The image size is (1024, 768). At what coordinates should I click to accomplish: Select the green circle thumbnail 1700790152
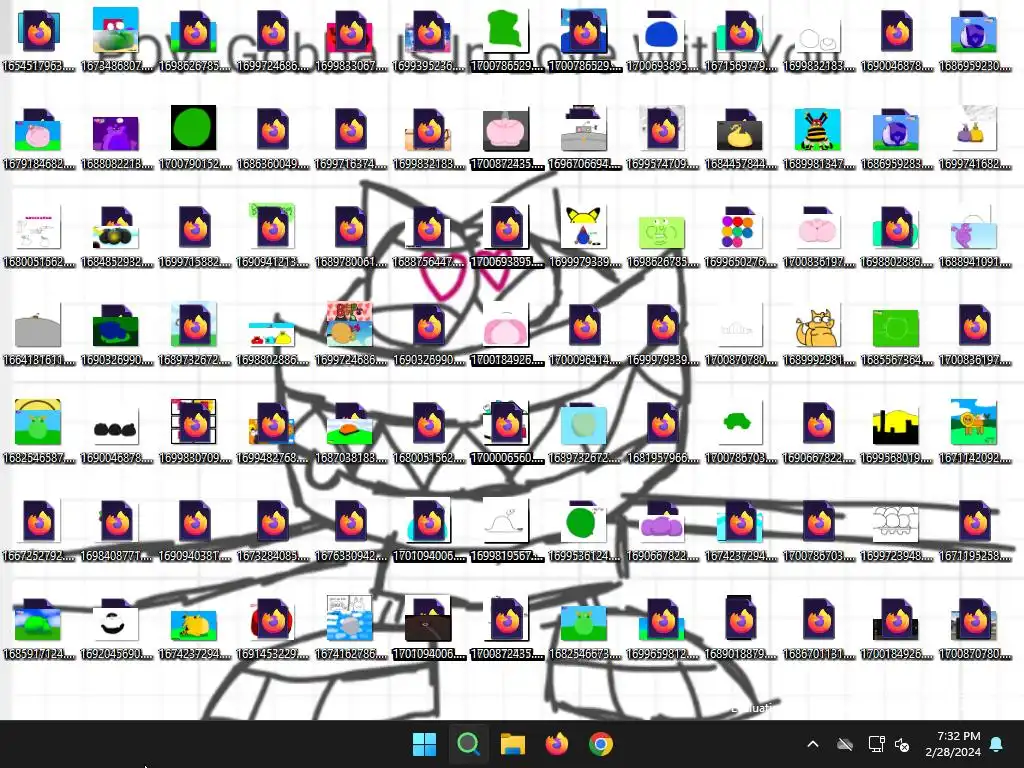point(193,128)
